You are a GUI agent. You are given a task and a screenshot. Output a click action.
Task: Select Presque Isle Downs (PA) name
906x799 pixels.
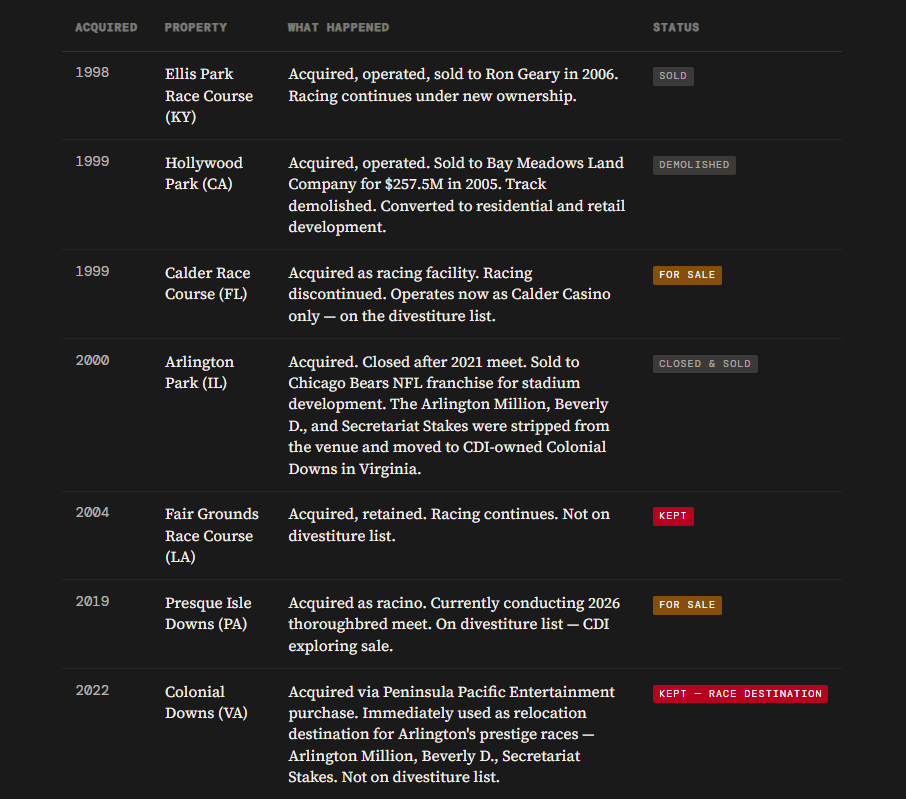tap(208, 614)
